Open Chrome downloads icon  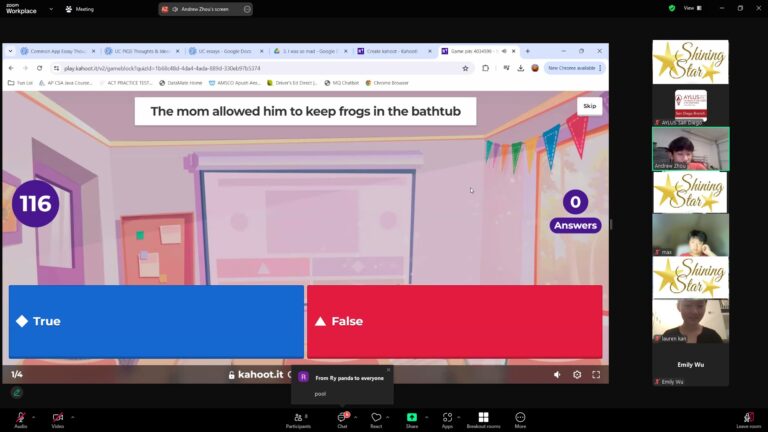tap(521, 68)
